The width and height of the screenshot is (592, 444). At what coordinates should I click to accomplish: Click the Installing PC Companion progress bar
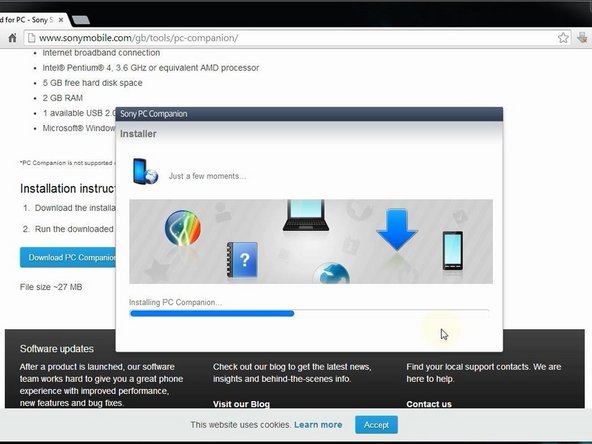(309, 313)
